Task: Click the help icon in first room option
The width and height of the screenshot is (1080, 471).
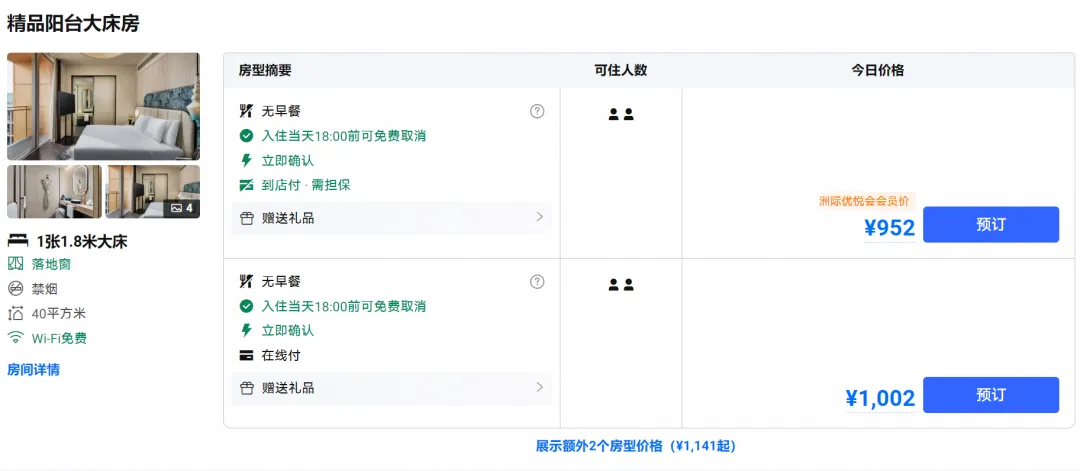Action: [537, 111]
